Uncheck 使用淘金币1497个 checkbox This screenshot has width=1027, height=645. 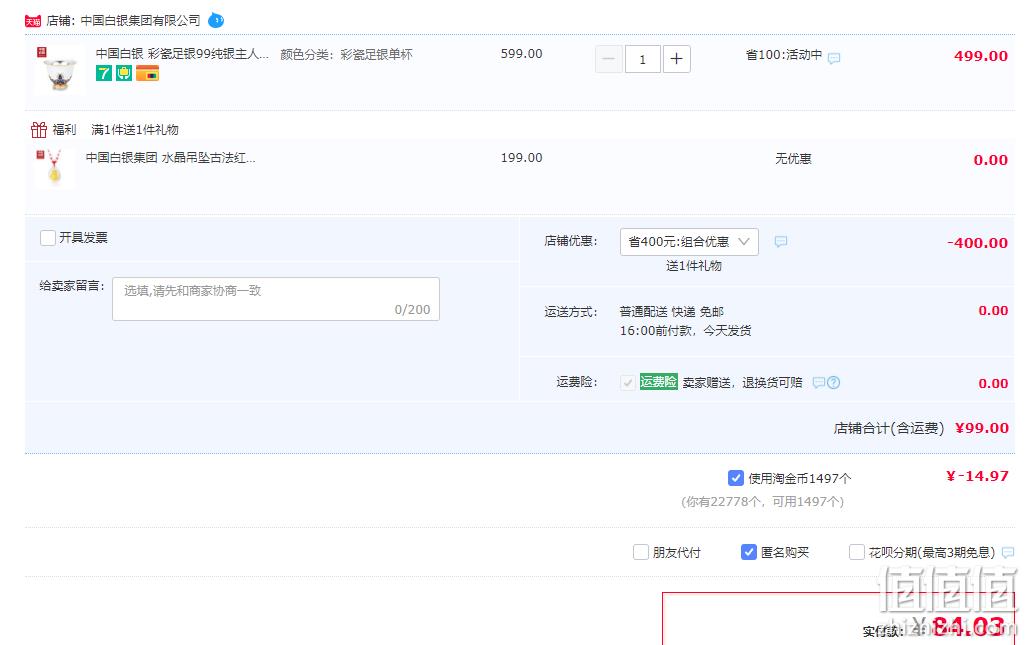point(736,478)
